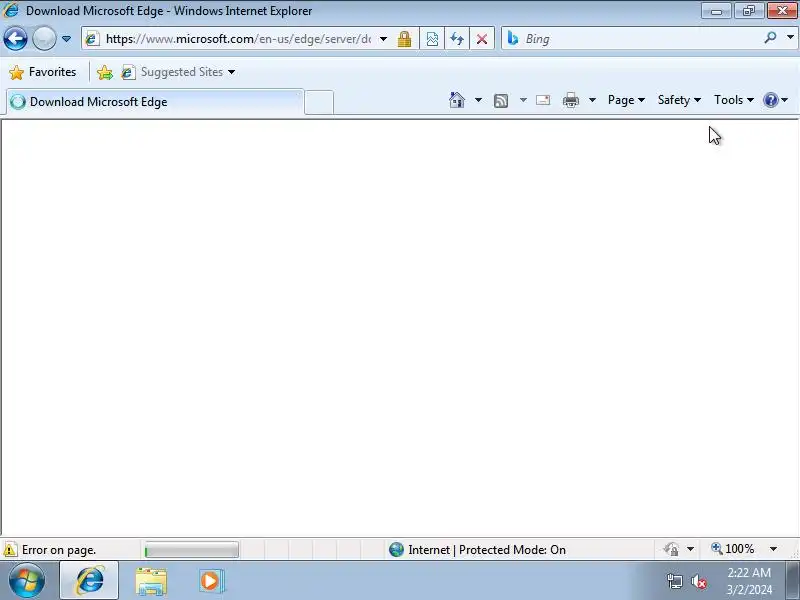Click the Read Mail envelope icon
Viewport: 800px width, 600px height.
[x=543, y=100]
